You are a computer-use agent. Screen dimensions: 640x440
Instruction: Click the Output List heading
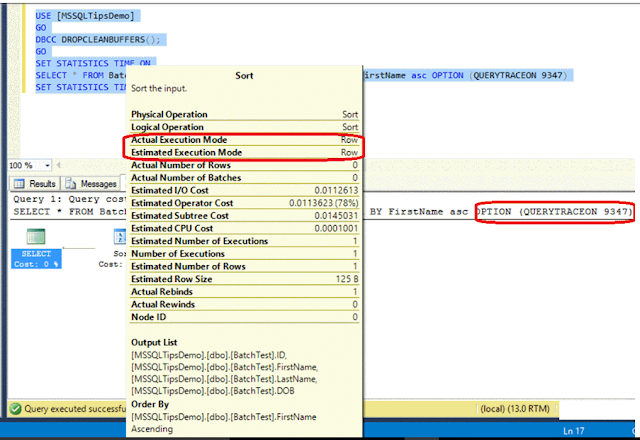pos(154,342)
